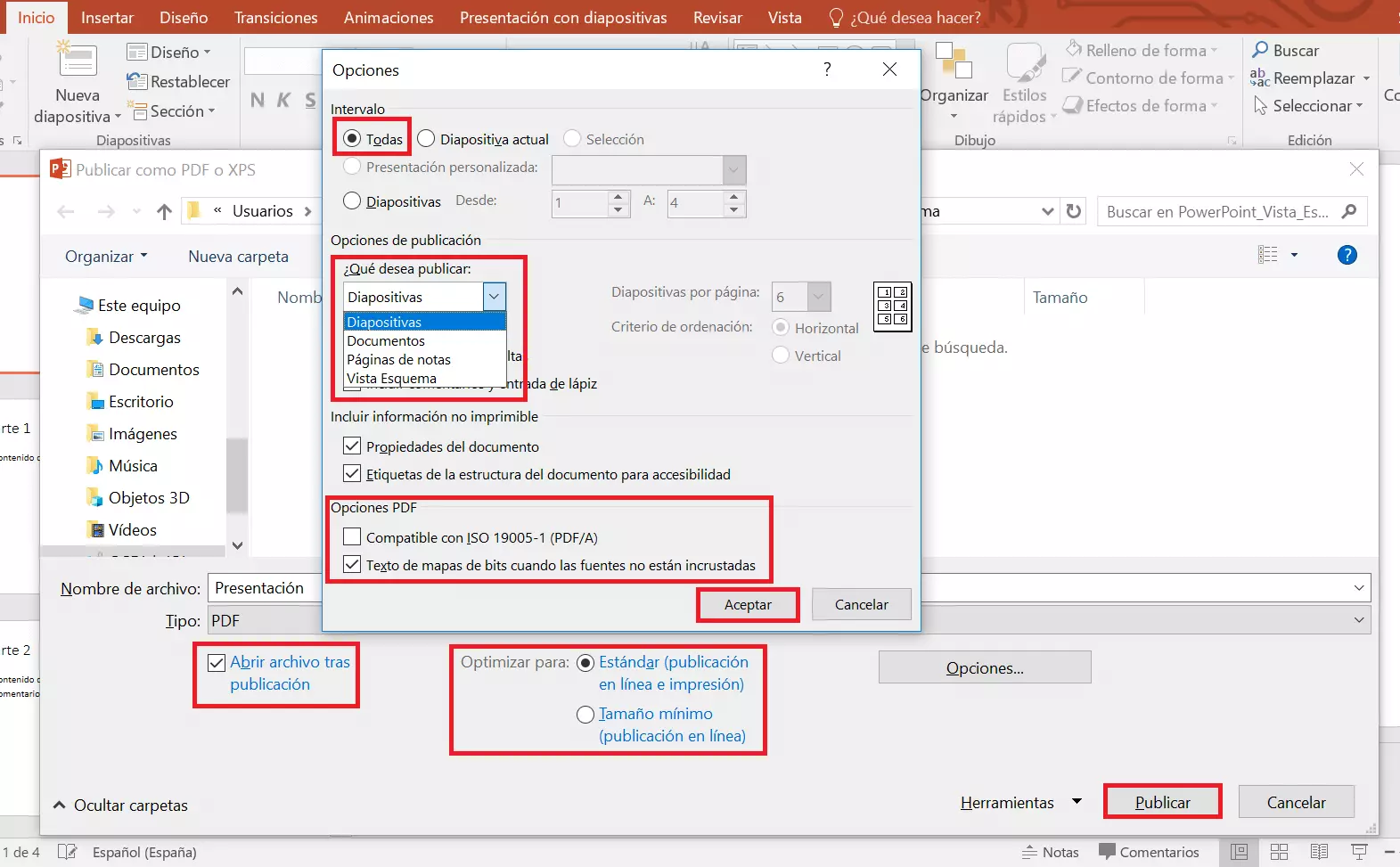Toggle Texto de mapas de bits checkbox
Image resolution: width=1400 pixels, height=867 pixels.
point(352,564)
